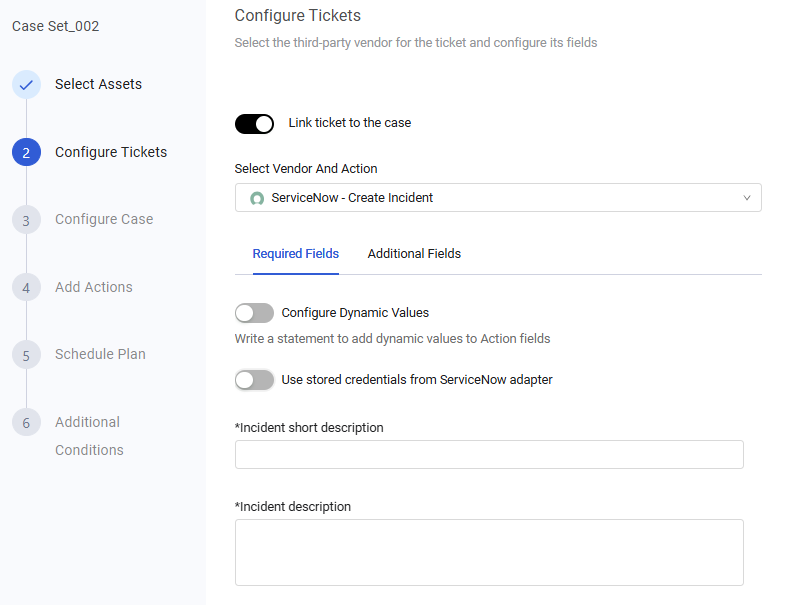
Task: Enable the Configure Dynamic Values toggle
Action: click(x=254, y=313)
